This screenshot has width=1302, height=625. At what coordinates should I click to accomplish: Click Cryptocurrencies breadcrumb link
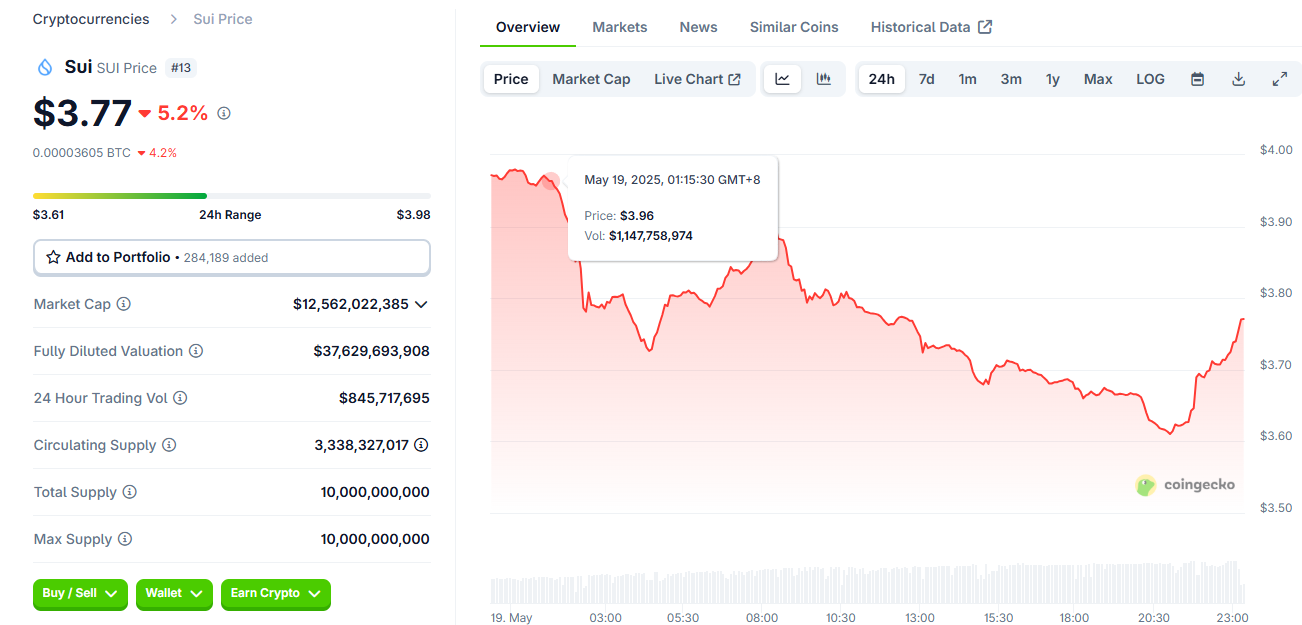point(91,19)
